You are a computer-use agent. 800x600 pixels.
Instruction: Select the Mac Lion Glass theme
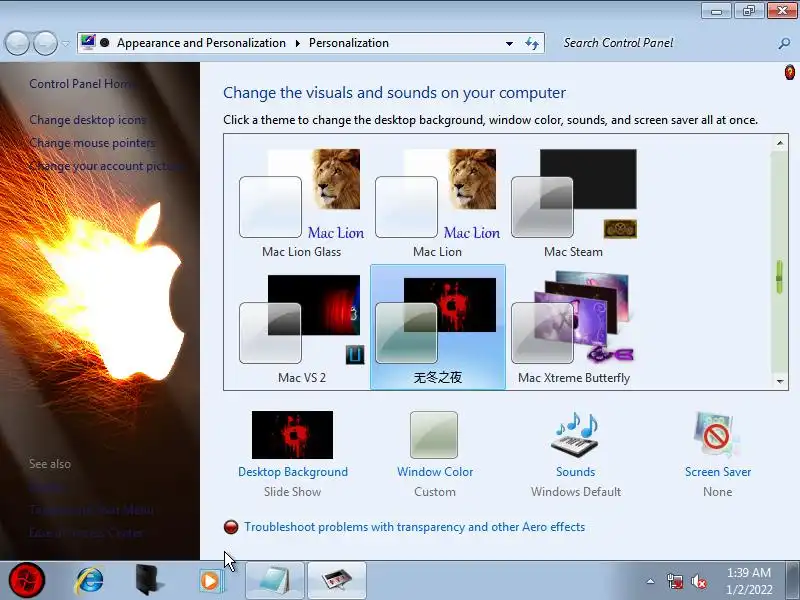[302, 203]
